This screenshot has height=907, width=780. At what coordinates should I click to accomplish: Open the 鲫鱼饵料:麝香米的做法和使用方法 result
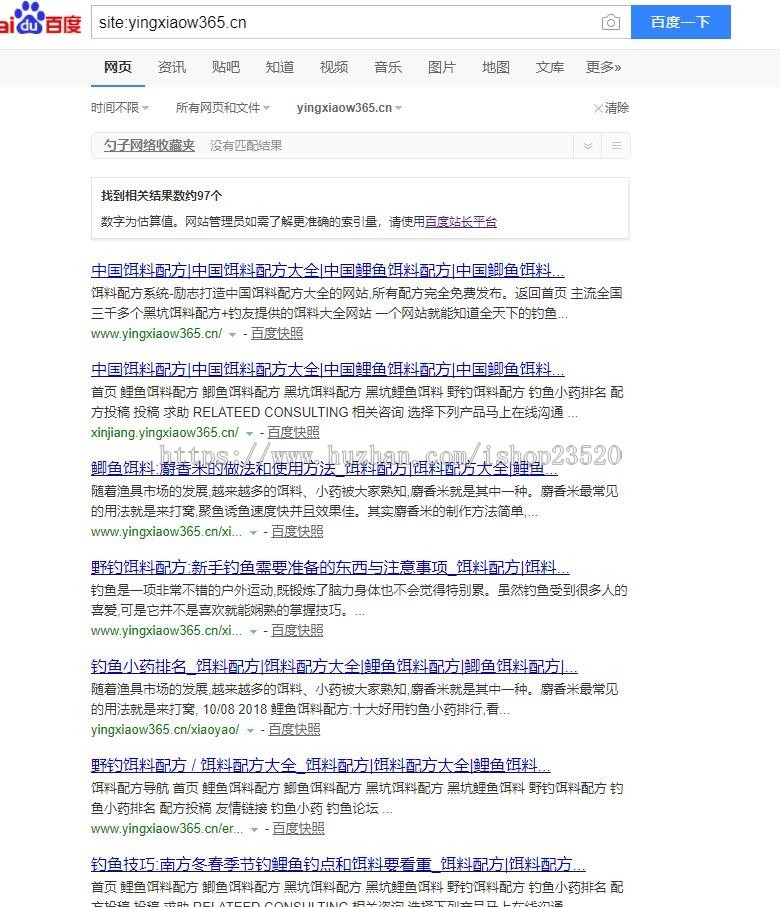tap(324, 468)
